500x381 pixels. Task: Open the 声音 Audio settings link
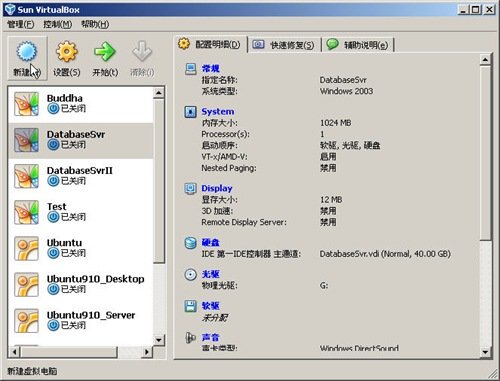[210, 337]
